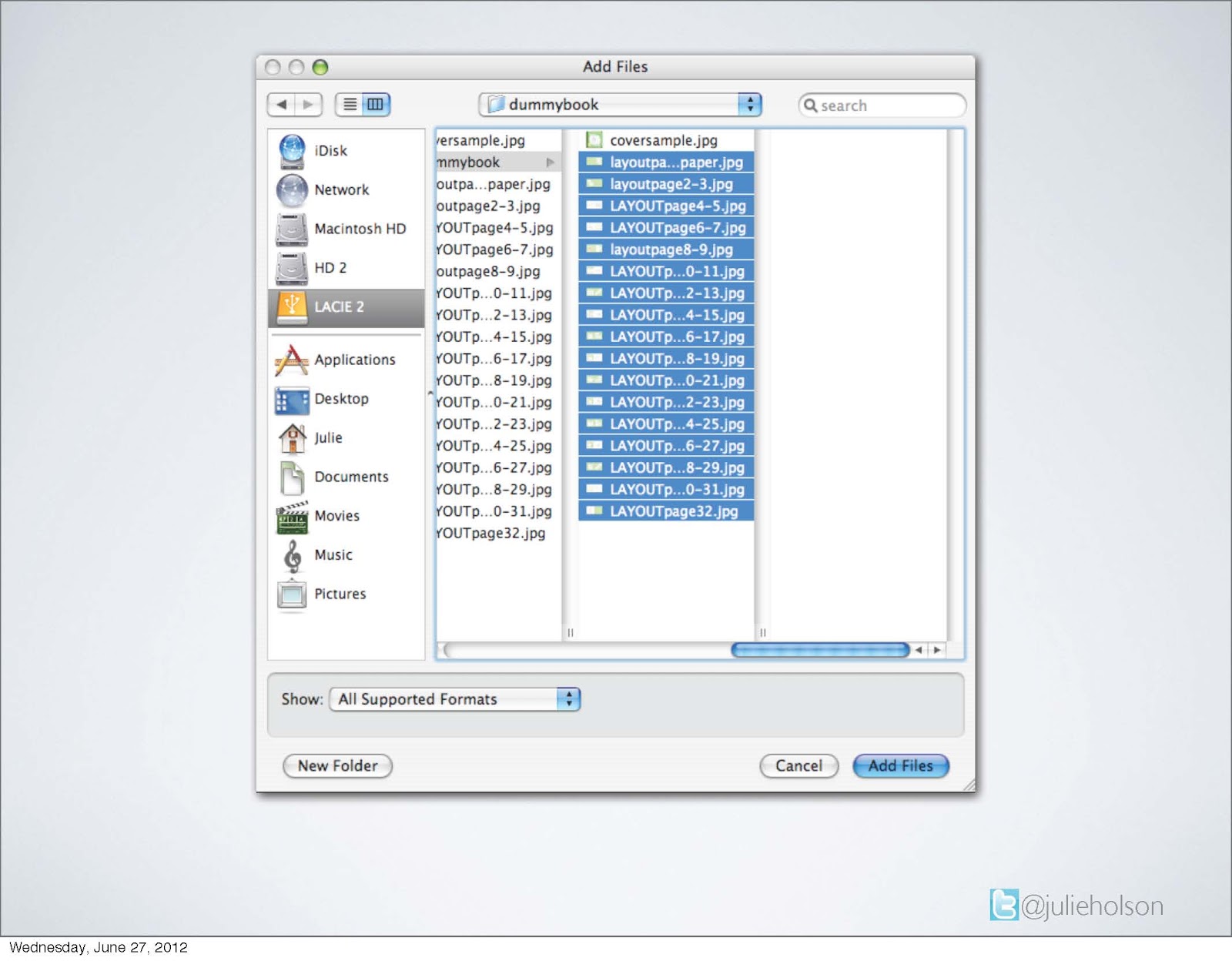Screen dimensions: 1232x961
Task: Switch to list view
Action: (350, 104)
